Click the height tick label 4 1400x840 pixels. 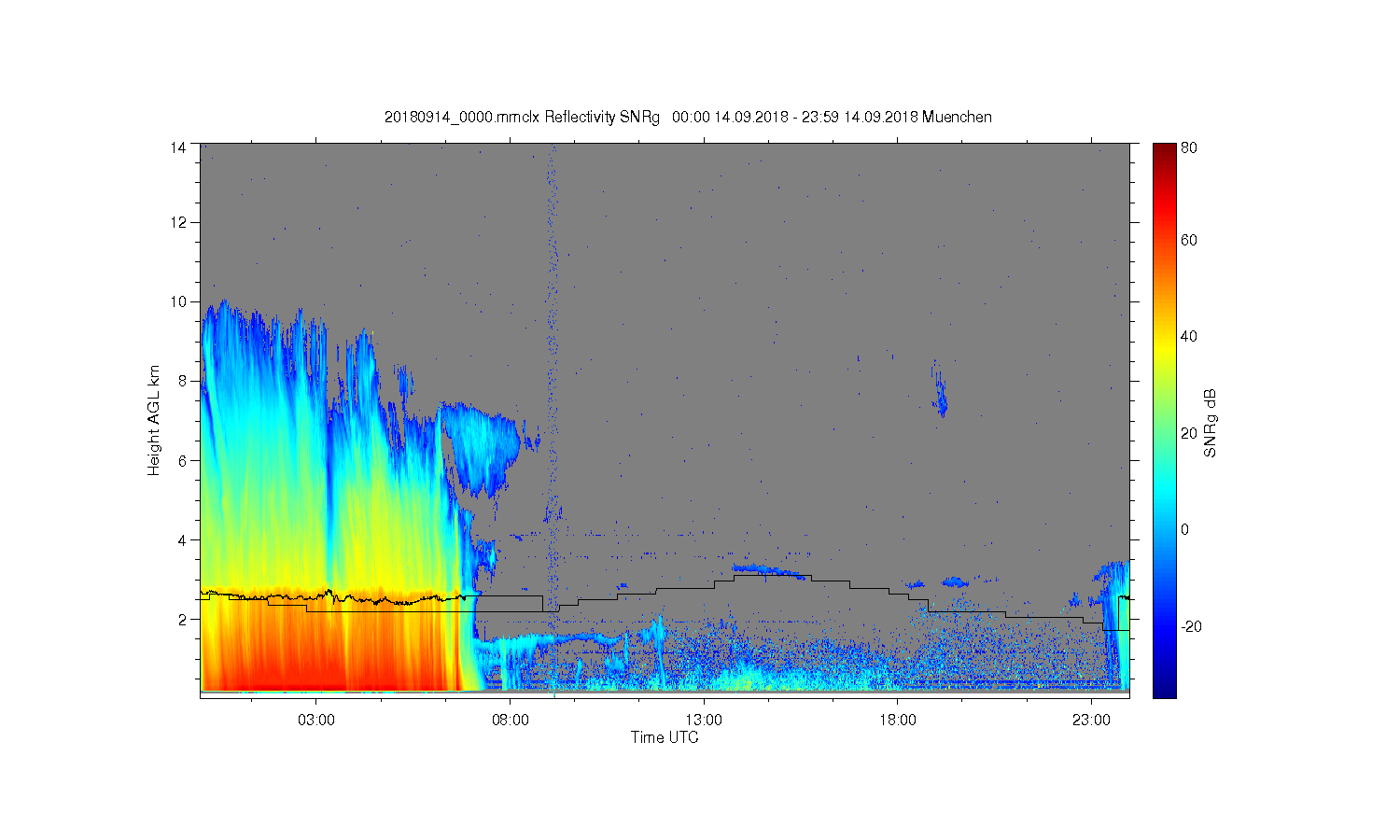click(181, 539)
